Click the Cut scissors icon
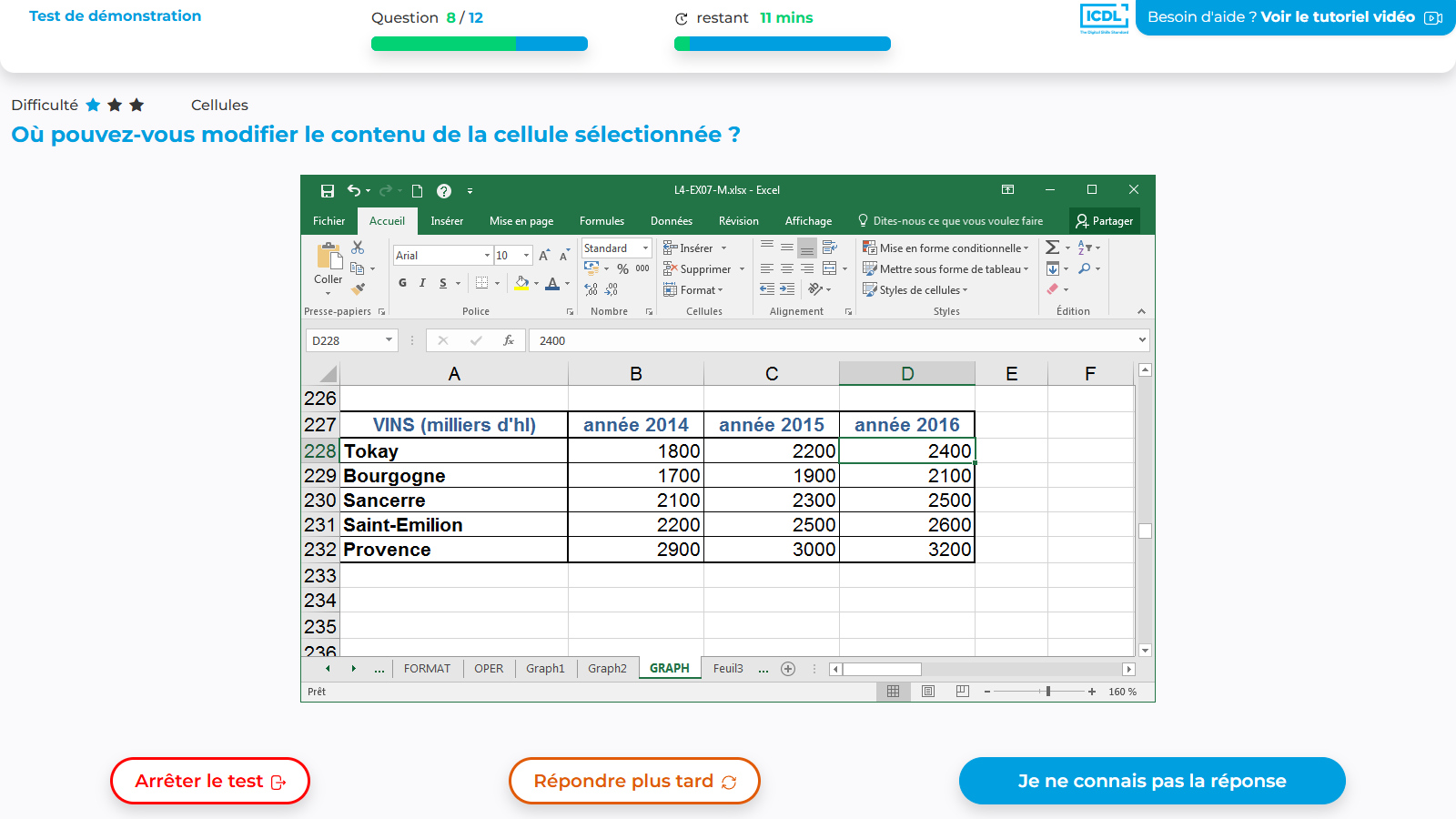Screen dimensions: 1456x819 (x=358, y=248)
